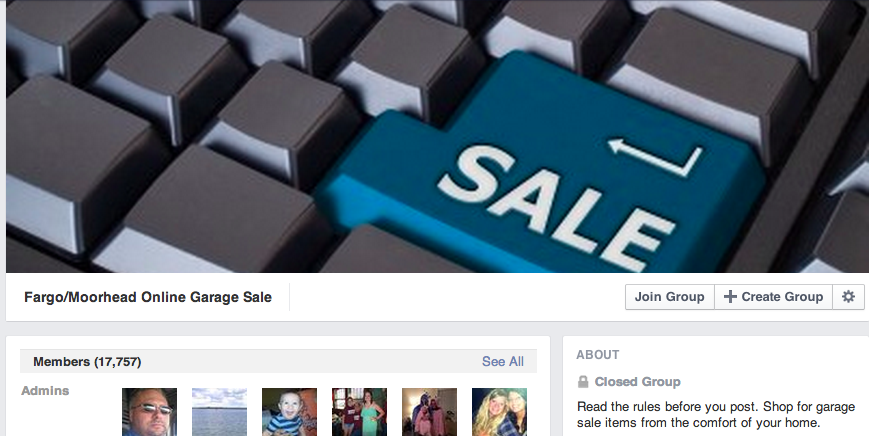Open admin photo of two blonde women
This screenshot has width=869, height=436.
click(x=499, y=412)
